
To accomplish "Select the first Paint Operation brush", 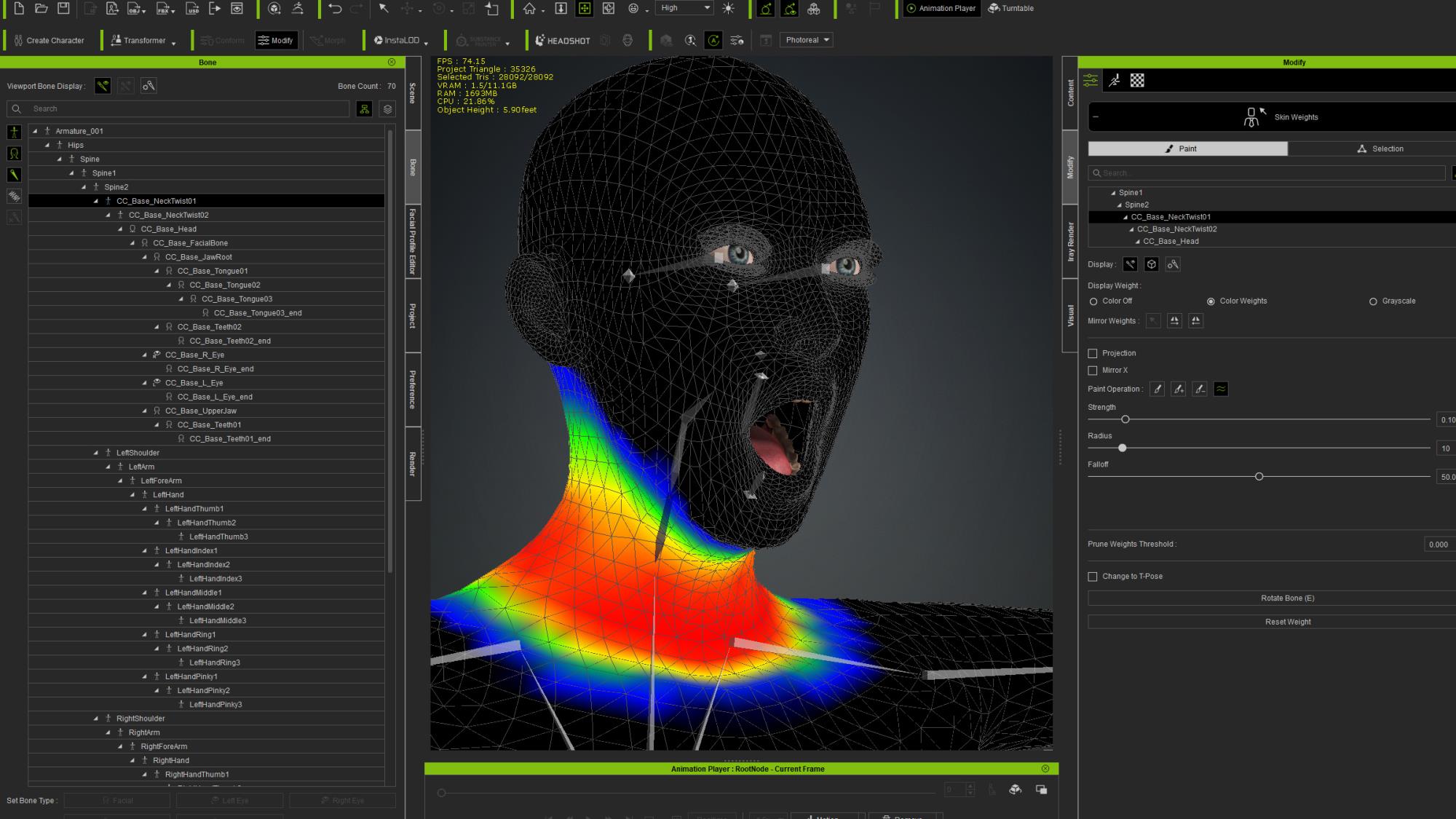I will [x=1158, y=389].
